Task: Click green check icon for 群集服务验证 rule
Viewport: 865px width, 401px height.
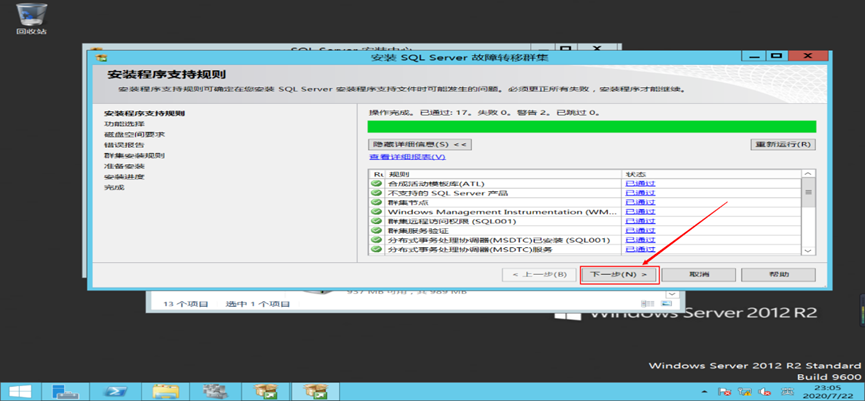Action: click(376, 231)
